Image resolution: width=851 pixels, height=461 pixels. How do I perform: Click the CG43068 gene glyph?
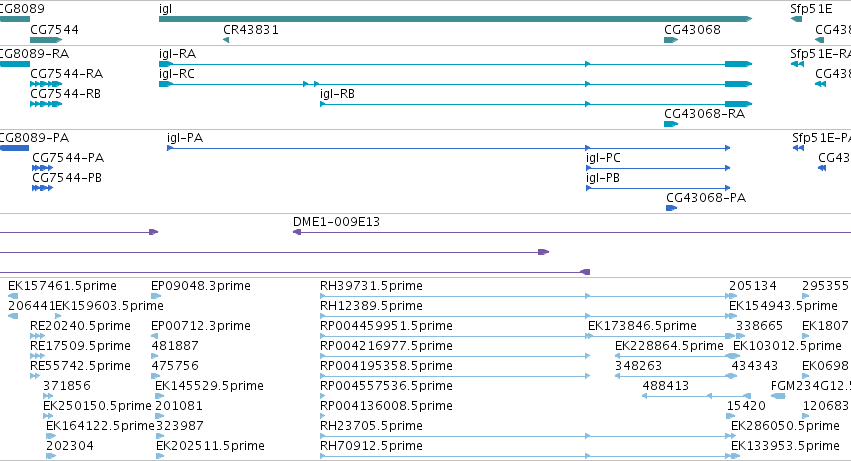[x=671, y=40]
